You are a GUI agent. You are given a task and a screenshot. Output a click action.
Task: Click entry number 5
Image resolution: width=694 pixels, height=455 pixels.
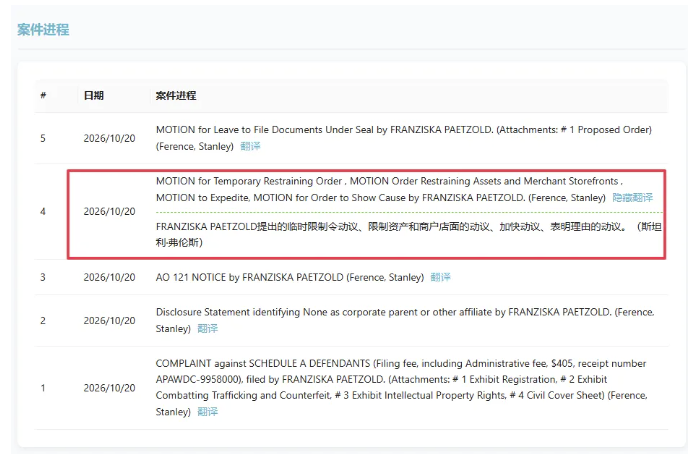(x=43, y=139)
